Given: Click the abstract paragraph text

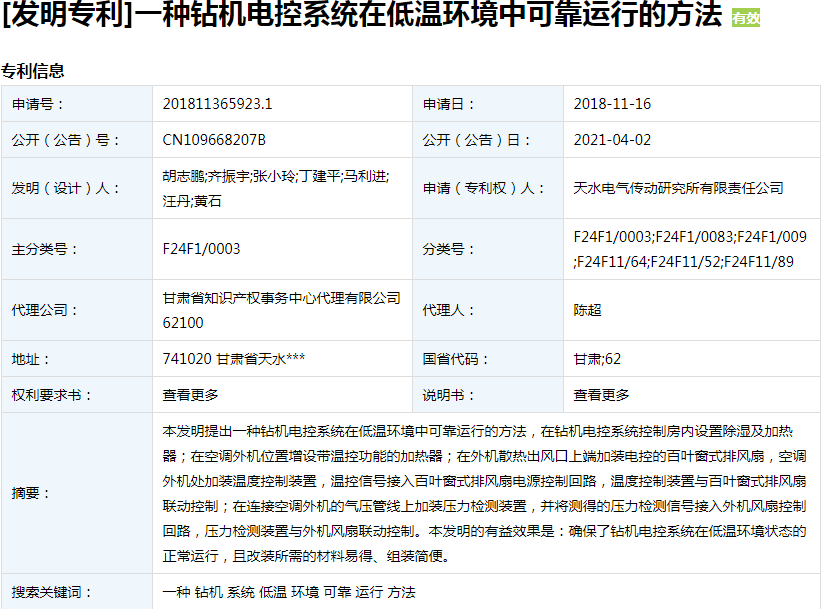Looking at the screenshot, I should [x=484, y=493].
